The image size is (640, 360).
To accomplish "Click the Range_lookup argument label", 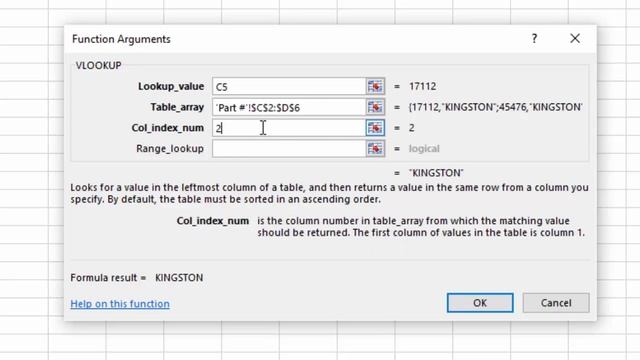I will click(x=170, y=149).
